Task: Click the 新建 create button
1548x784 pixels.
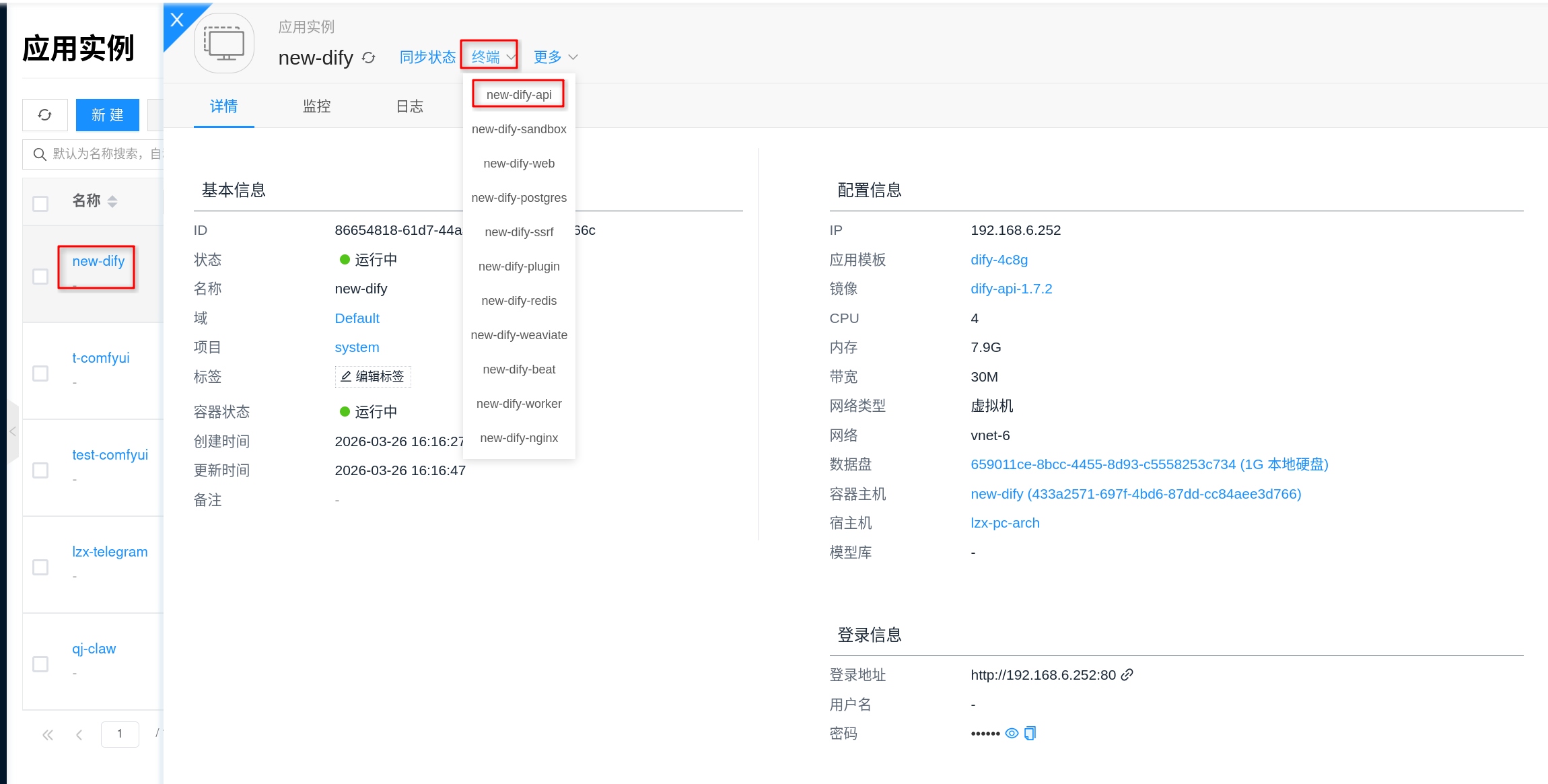Action: point(108,115)
